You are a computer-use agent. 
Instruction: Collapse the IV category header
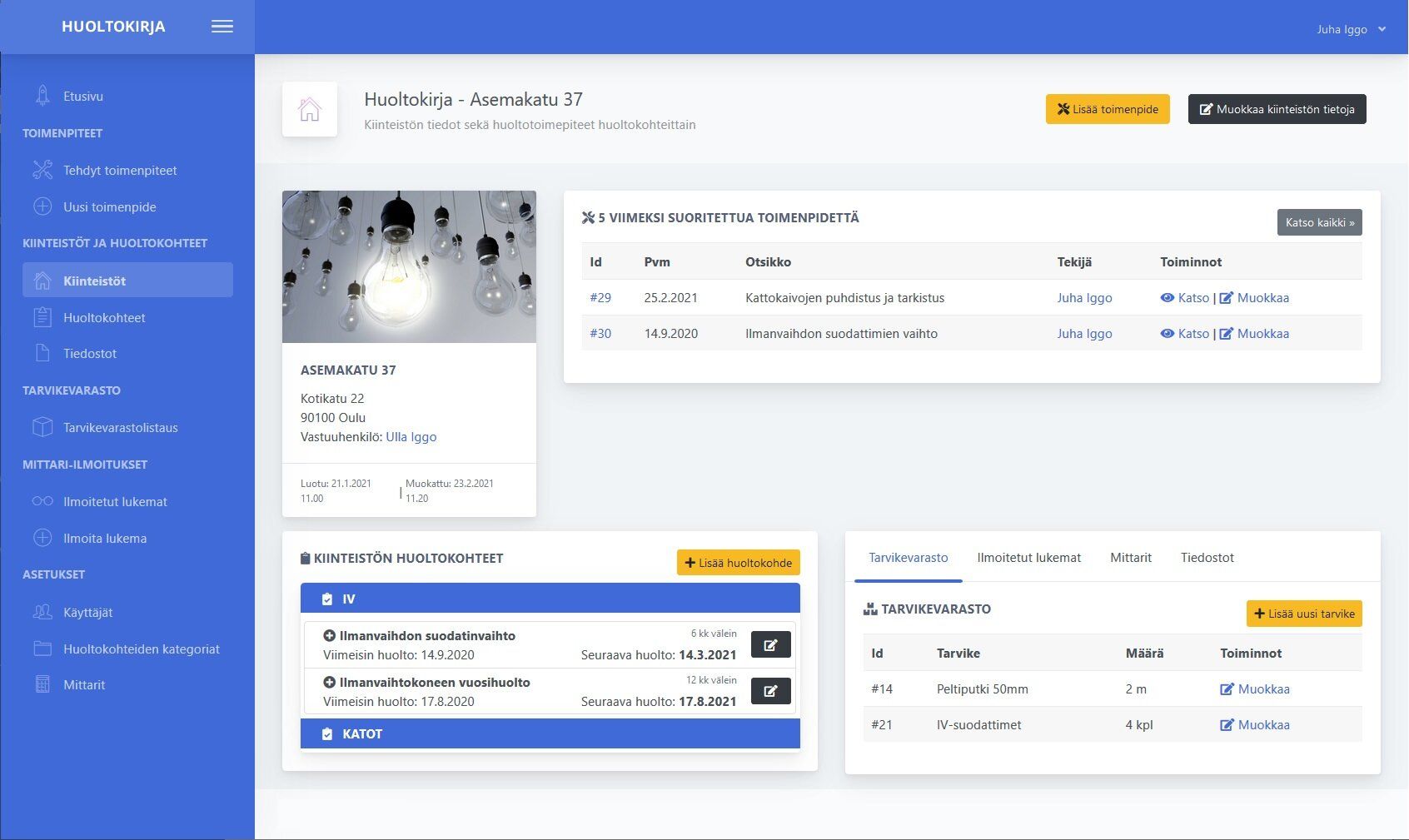pos(550,599)
